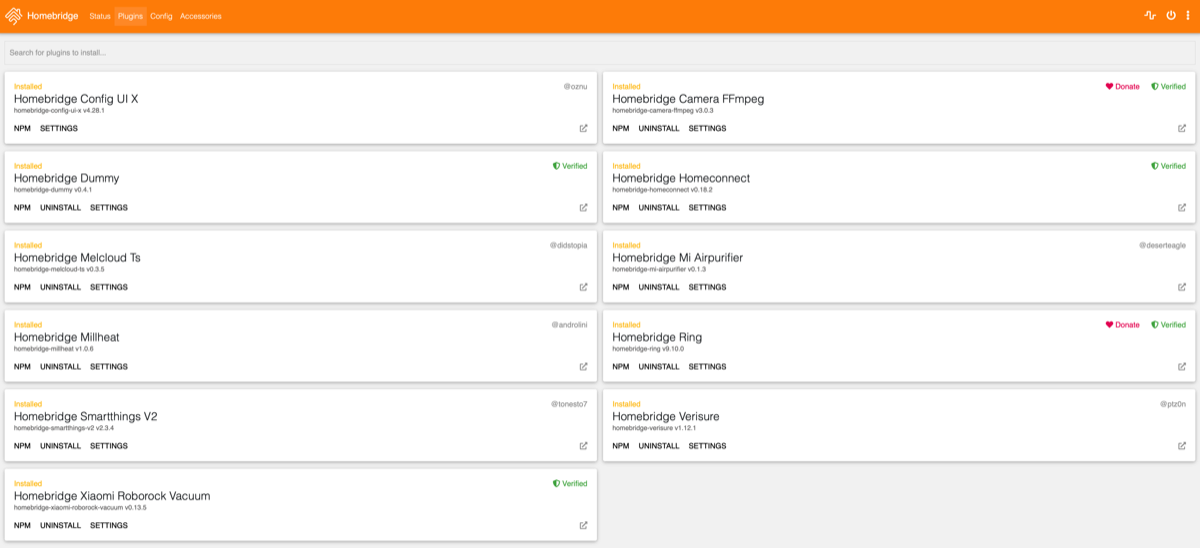Open external link icon for Homebridge Verisure
Screen dimensions: 1200x548
1182,446
